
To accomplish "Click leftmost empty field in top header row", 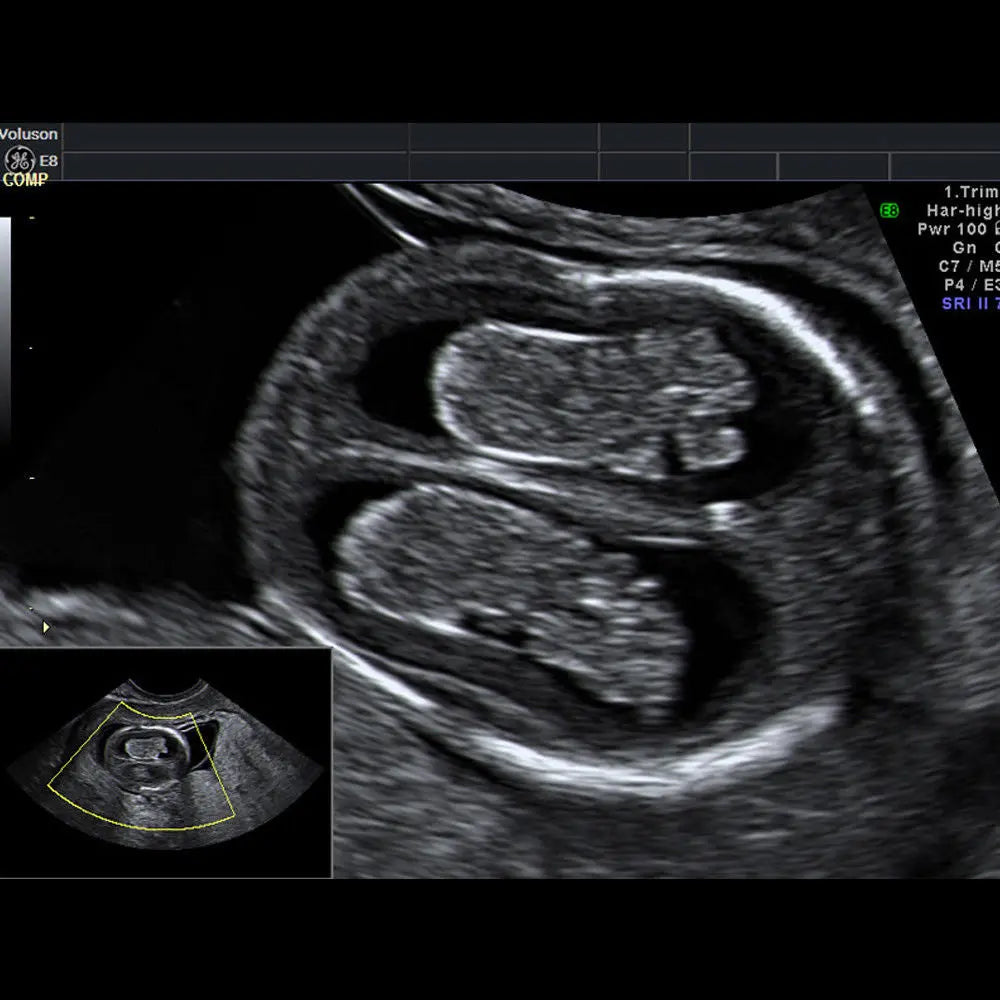I will tap(235, 136).
